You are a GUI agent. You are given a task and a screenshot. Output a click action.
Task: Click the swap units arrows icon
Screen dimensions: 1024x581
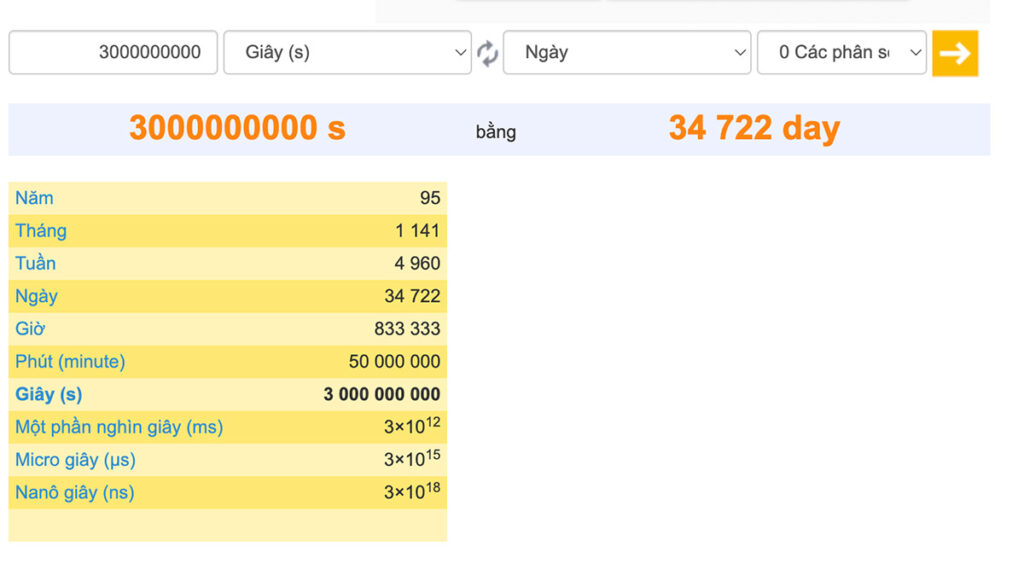coord(487,53)
